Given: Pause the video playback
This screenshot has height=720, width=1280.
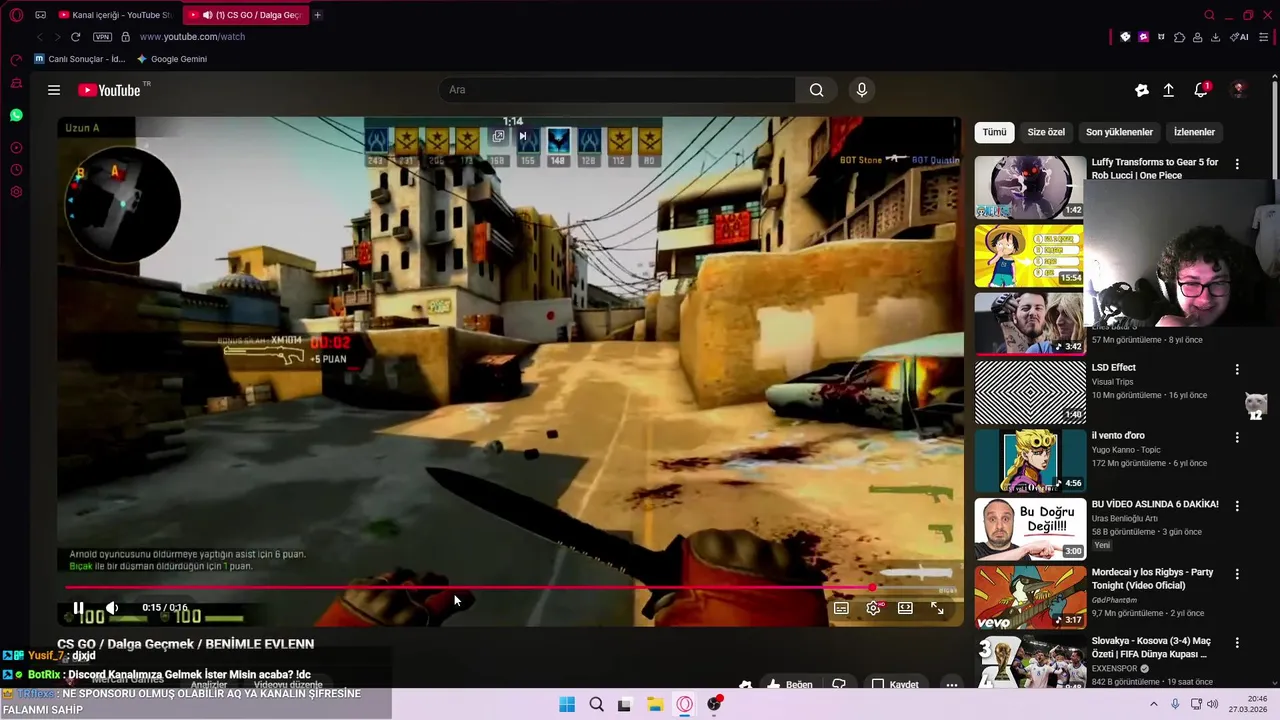Looking at the screenshot, I should tap(78, 608).
